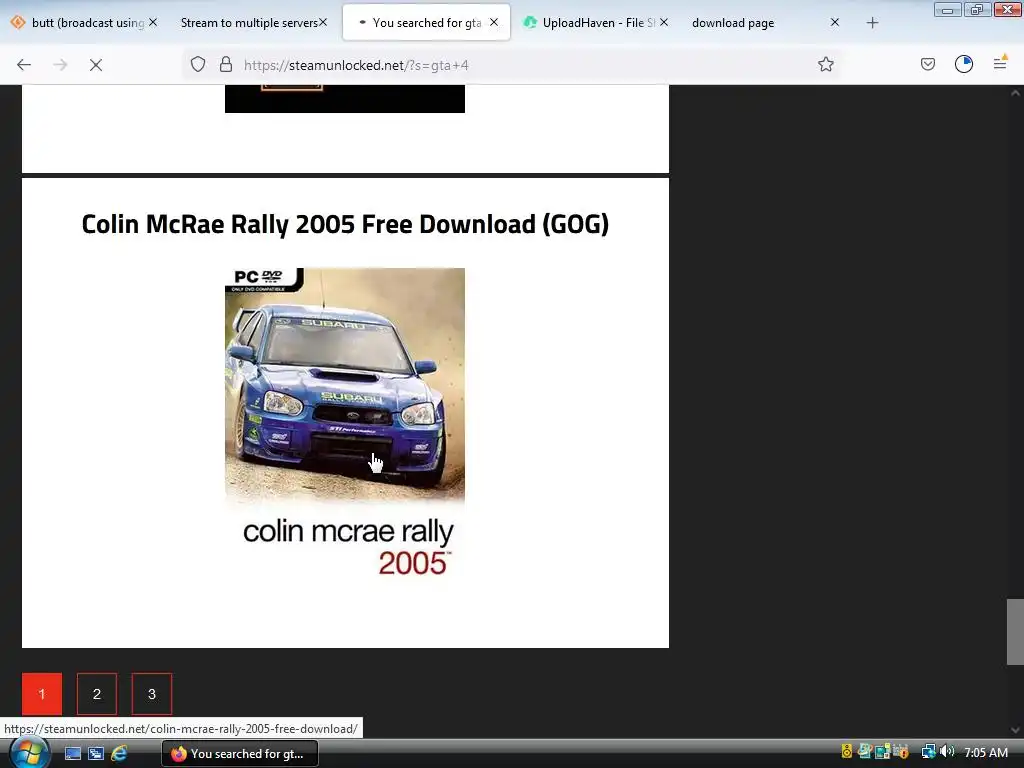Viewport: 1024px width, 768px height.
Task: Select page 1 of search results
Action: (x=42, y=694)
